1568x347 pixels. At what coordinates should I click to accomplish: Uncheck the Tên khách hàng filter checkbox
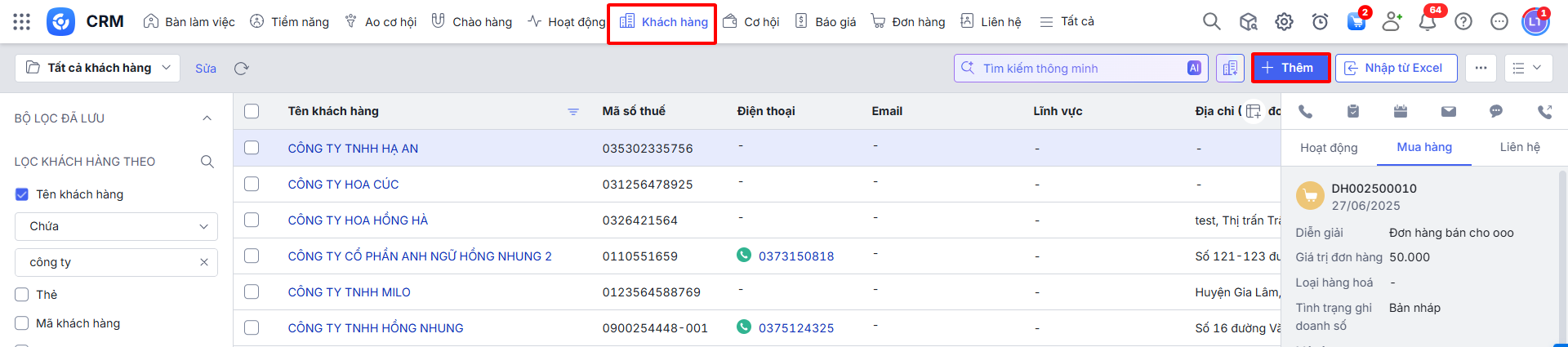[x=22, y=194]
